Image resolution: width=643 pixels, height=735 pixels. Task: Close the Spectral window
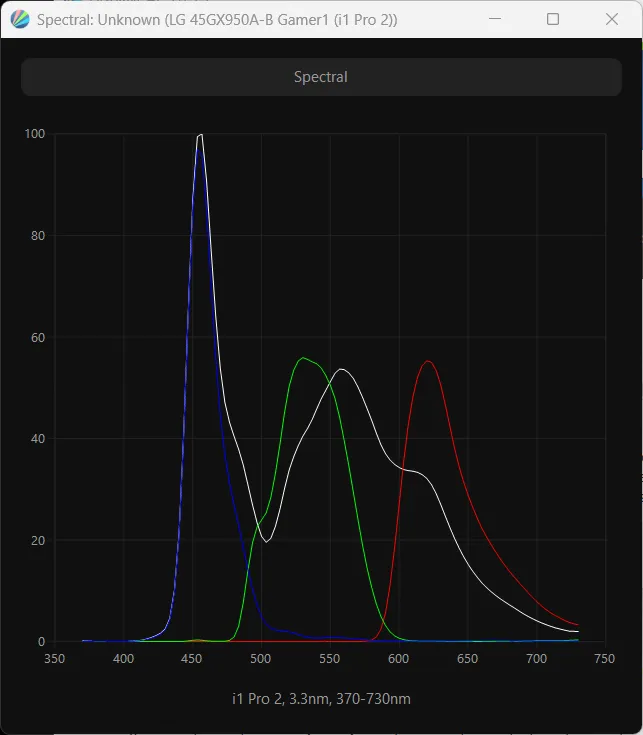point(612,19)
